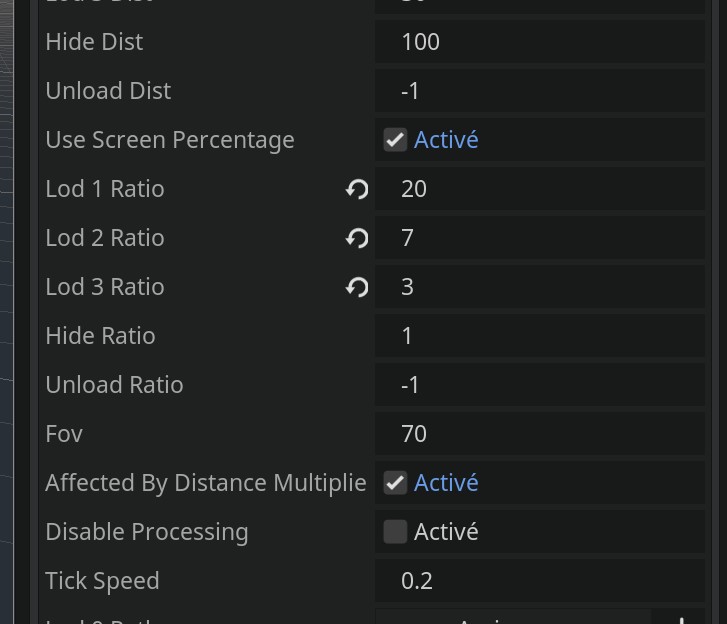The width and height of the screenshot is (727, 624).
Task: Click the Hide Dist property label
Action: 94,42
